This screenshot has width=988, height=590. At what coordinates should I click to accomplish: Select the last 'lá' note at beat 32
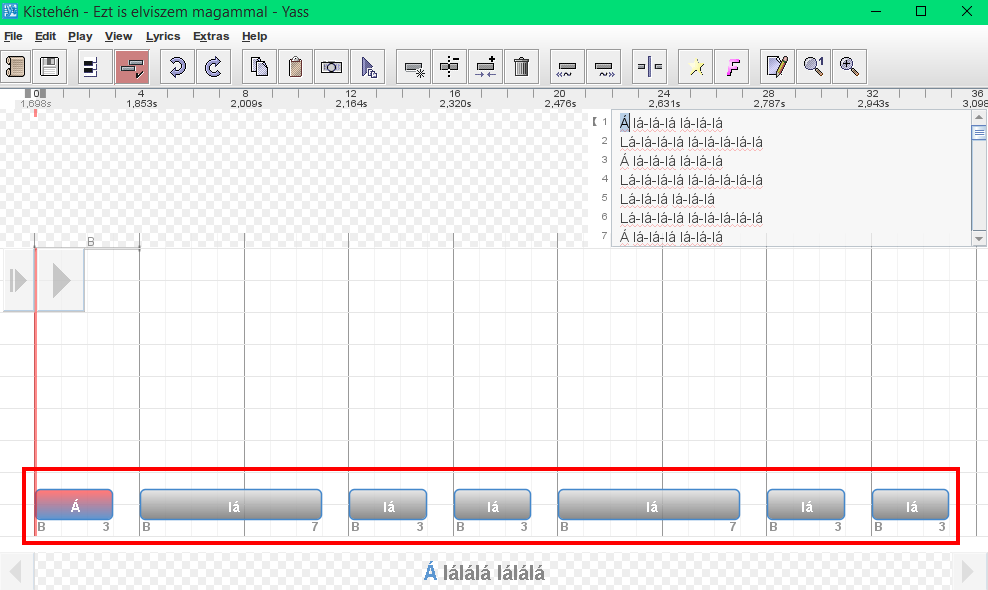click(910, 505)
